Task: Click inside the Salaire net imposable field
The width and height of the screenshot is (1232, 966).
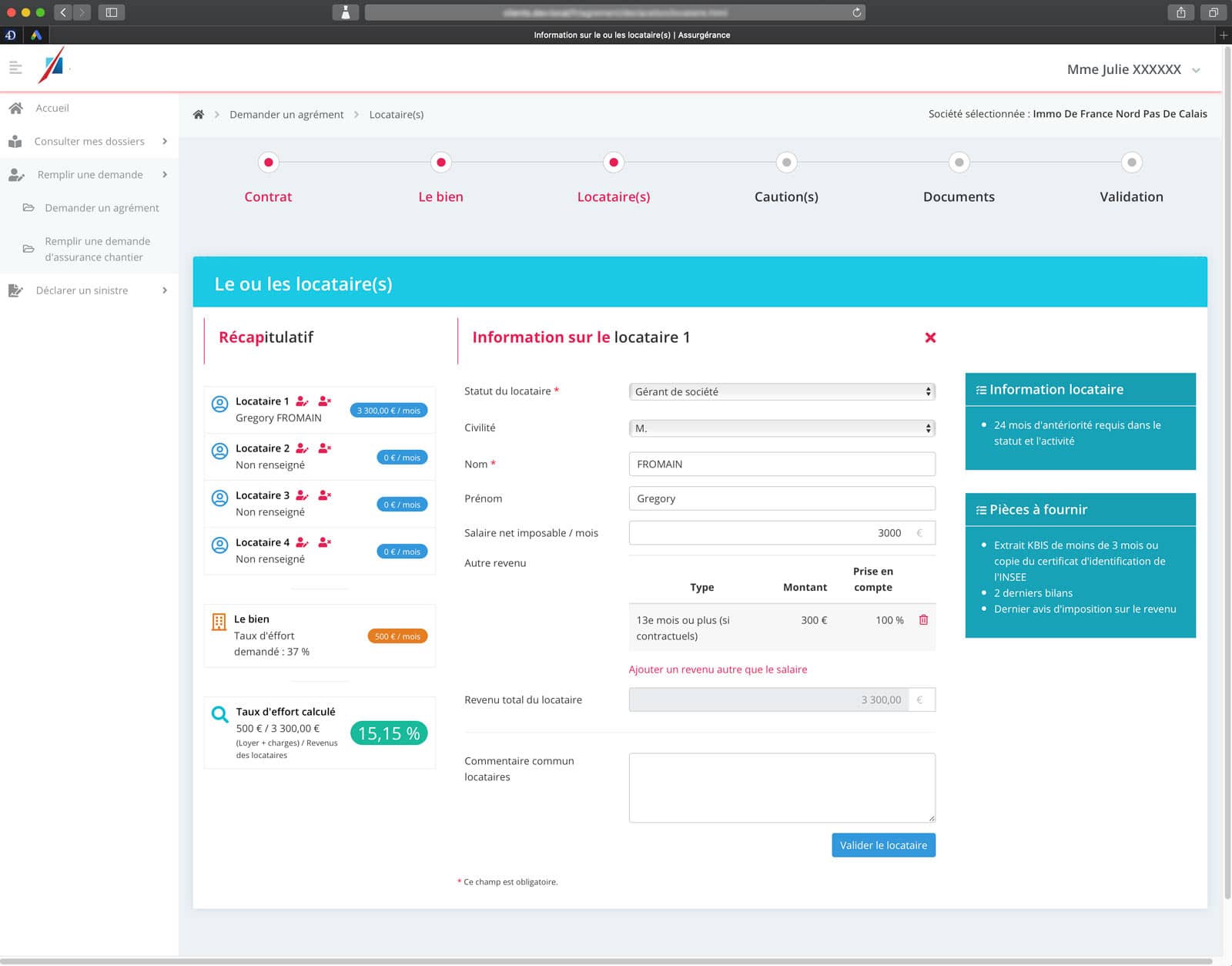Action: [770, 532]
